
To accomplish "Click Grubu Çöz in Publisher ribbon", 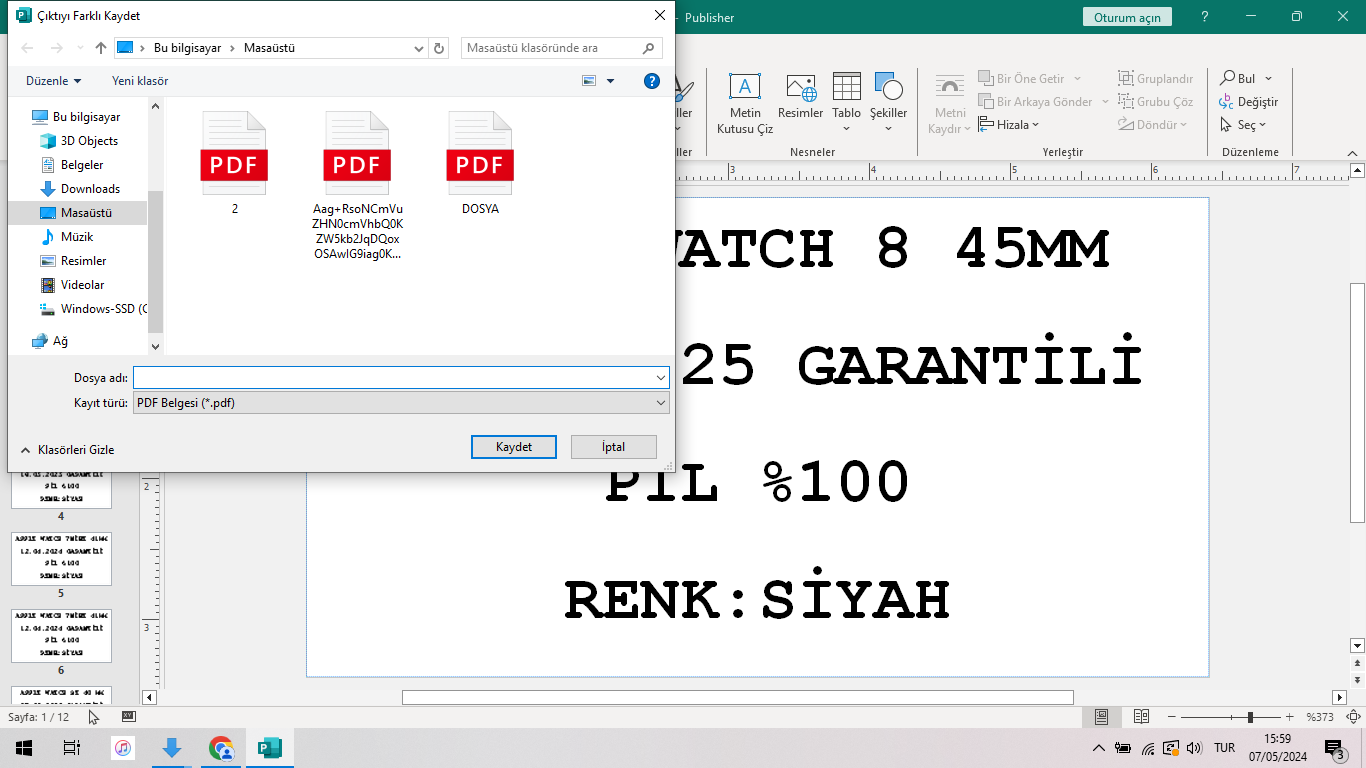I will [x=1156, y=102].
